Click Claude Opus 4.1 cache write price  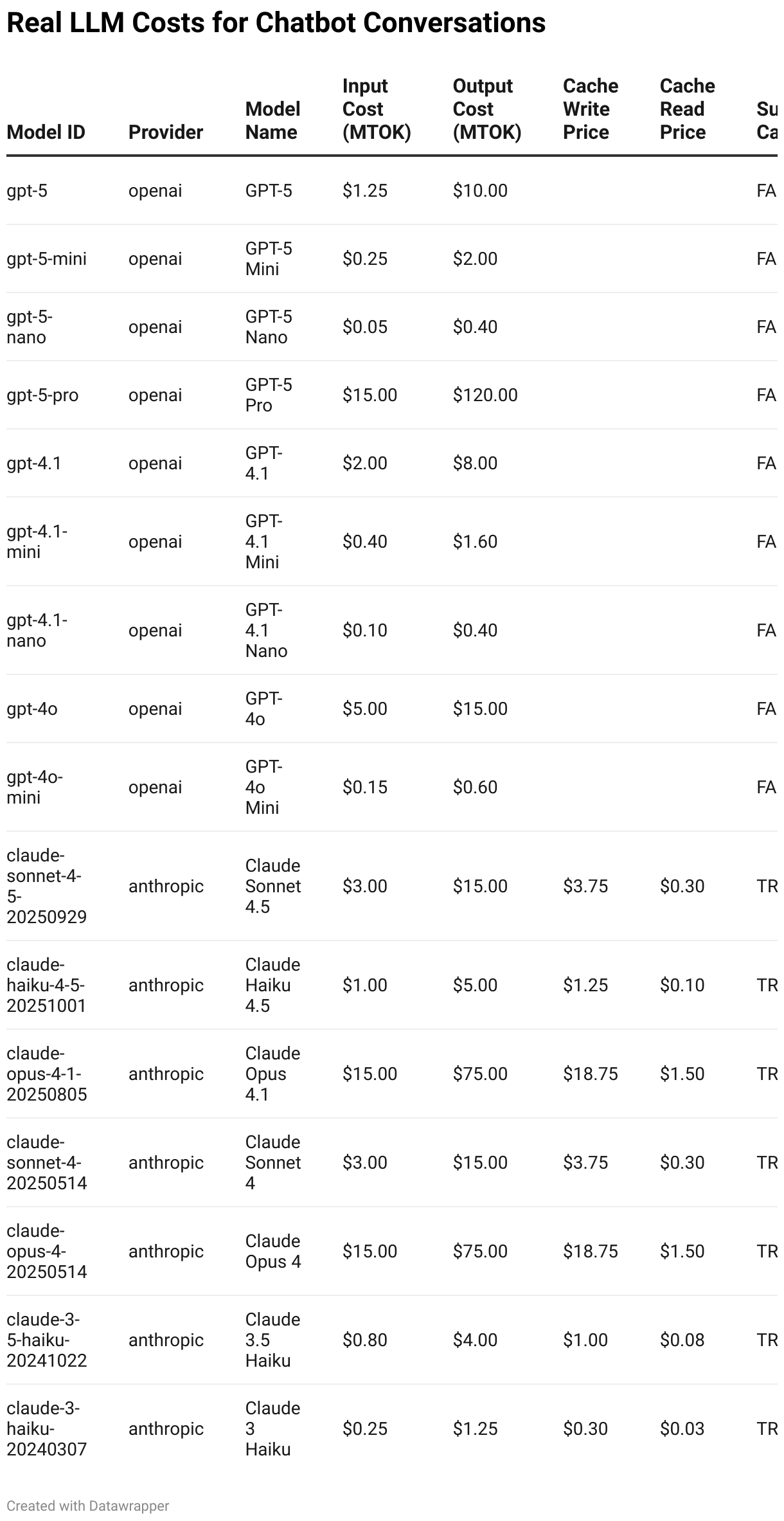click(x=590, y=1074)
